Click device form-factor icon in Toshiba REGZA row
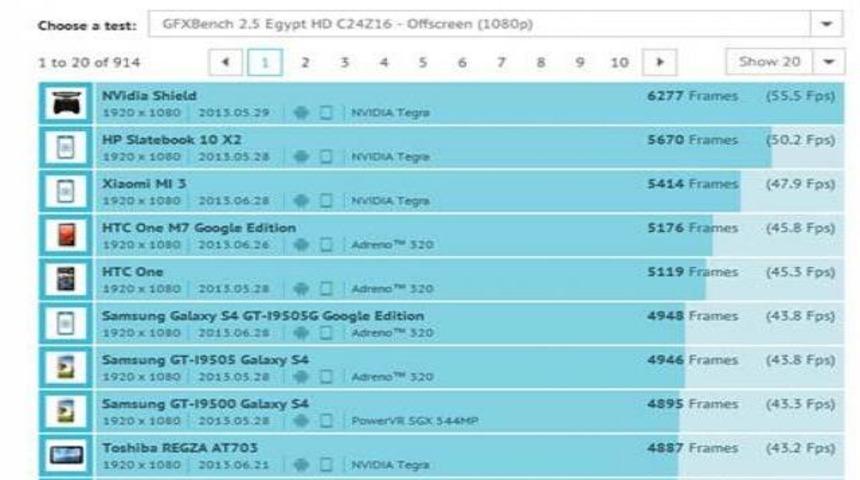Screen dimensions: 860x480 tap(326, 465)
